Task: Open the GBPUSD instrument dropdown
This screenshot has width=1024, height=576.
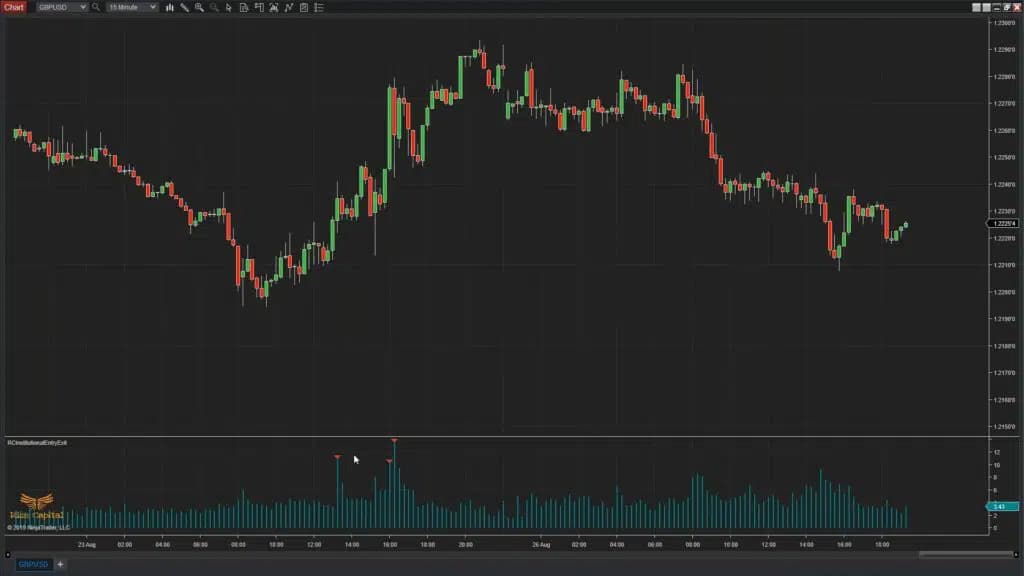Action: (x=55, y=7)
